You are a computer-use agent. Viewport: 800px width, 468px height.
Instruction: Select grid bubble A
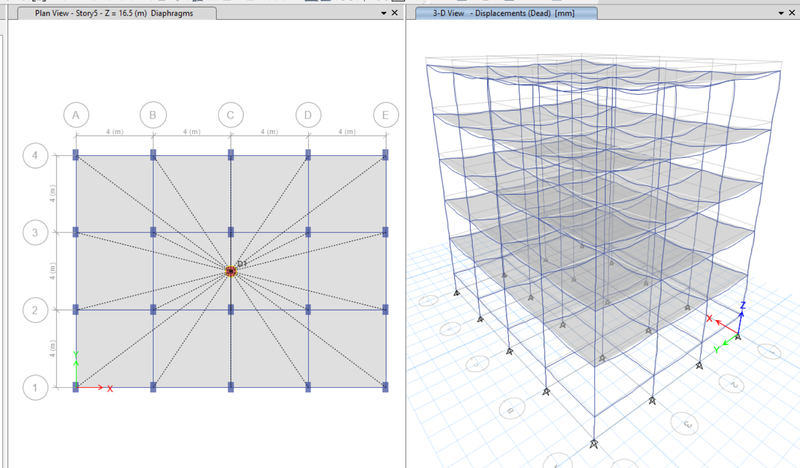click(76, 115)
